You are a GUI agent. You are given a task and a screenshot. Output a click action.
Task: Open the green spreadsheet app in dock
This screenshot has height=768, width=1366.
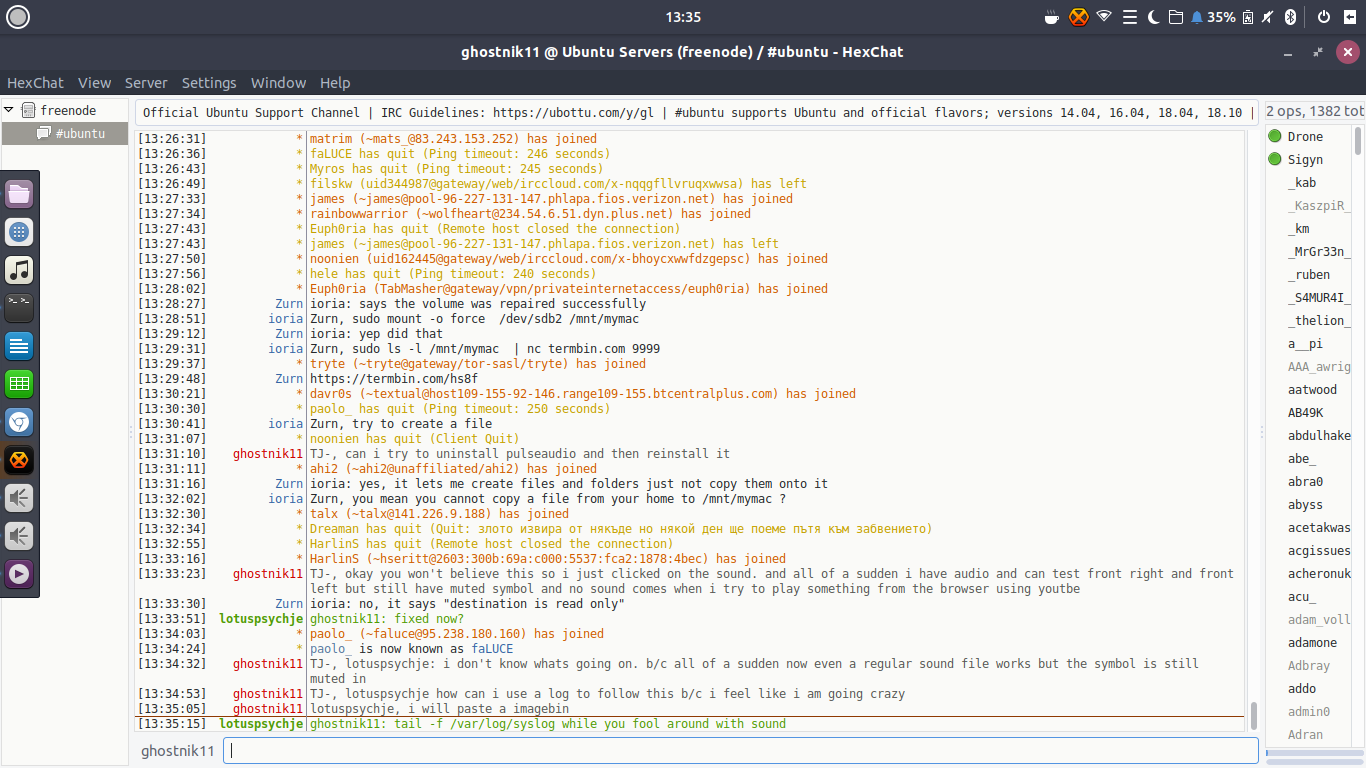19,384
